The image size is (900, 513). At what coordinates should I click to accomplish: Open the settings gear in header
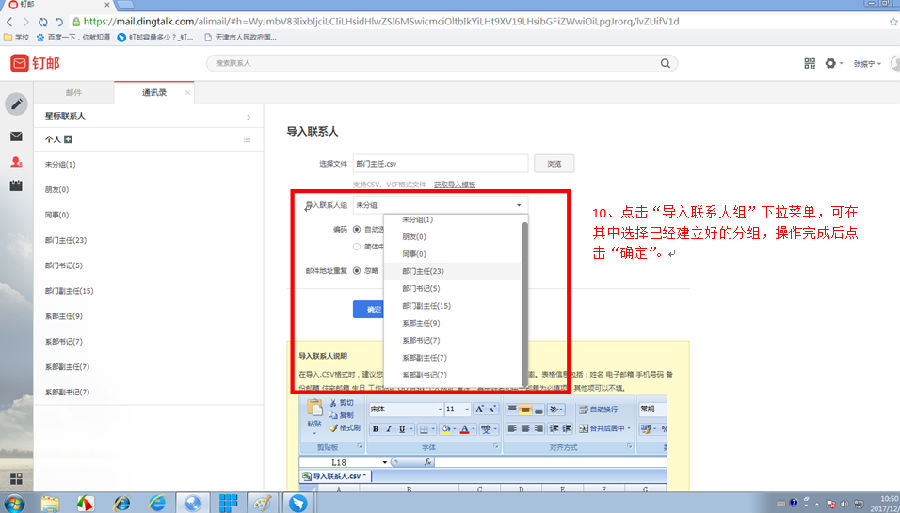click(x=830, y=63)
